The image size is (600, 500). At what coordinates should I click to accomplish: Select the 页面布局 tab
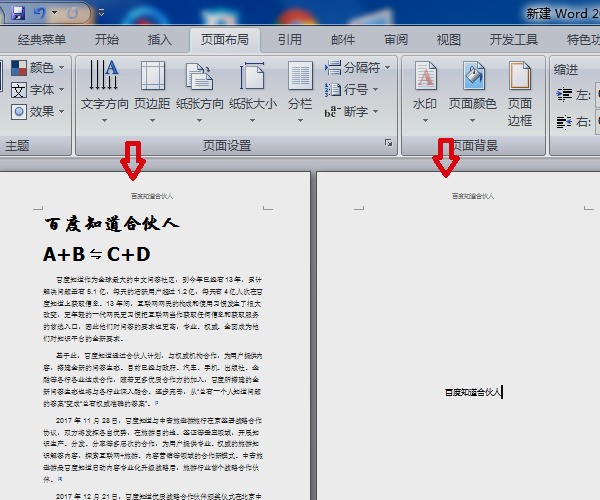(225, 39)
